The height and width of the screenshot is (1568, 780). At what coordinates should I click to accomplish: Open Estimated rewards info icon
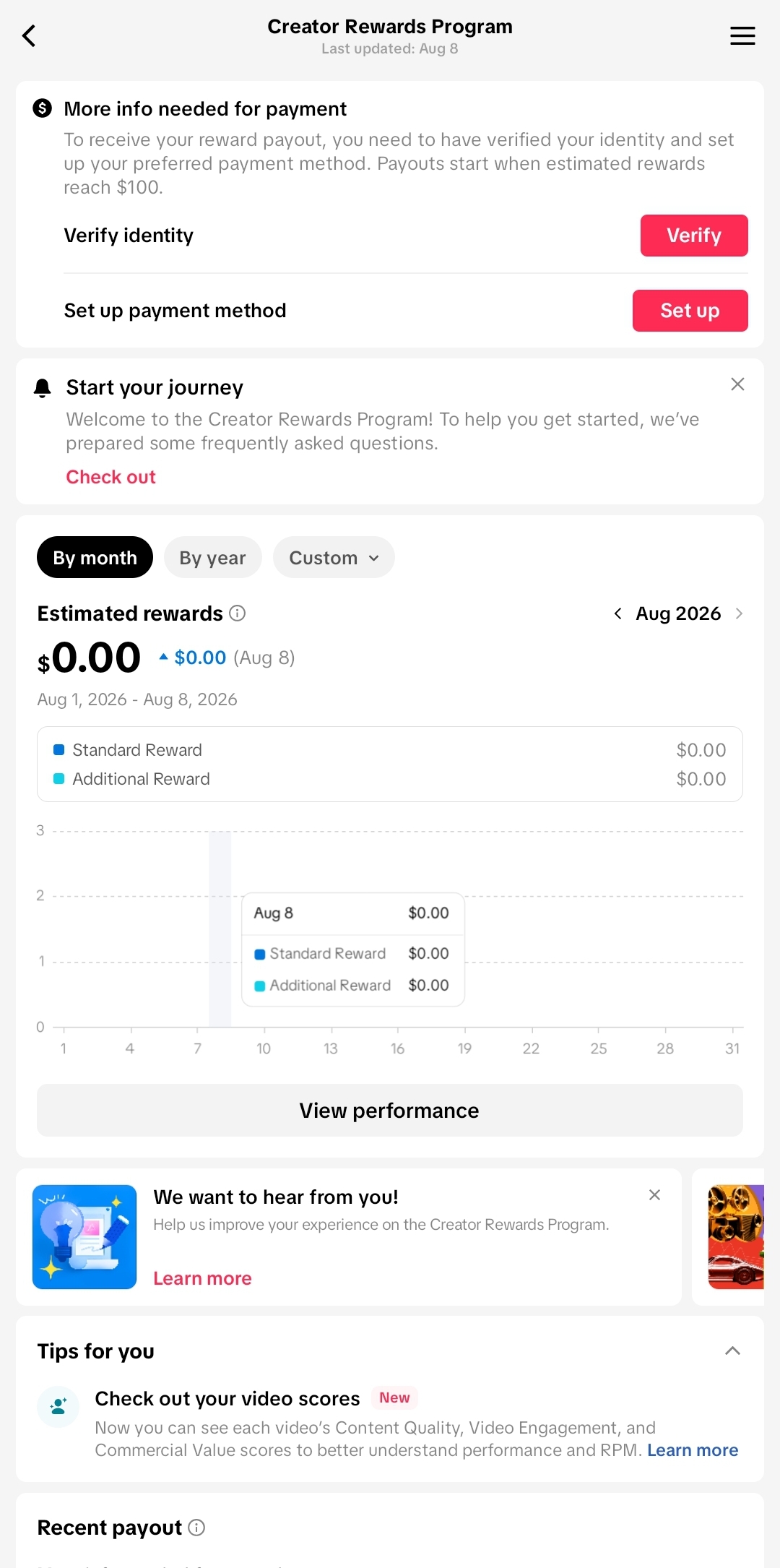(x=237, y=613)
